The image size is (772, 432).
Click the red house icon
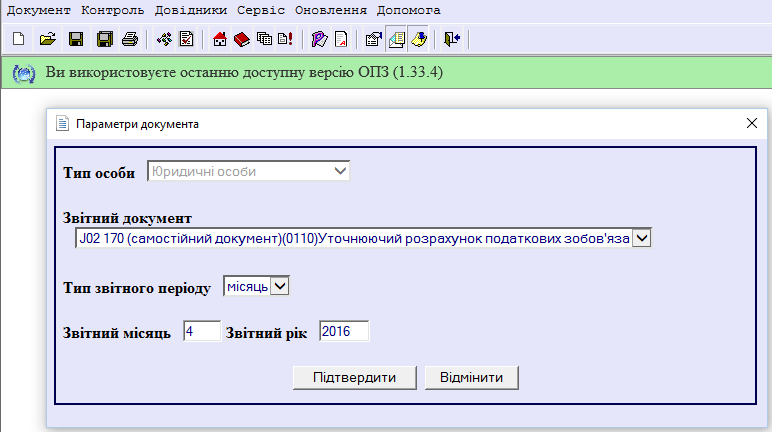click(x=220, y=40)
